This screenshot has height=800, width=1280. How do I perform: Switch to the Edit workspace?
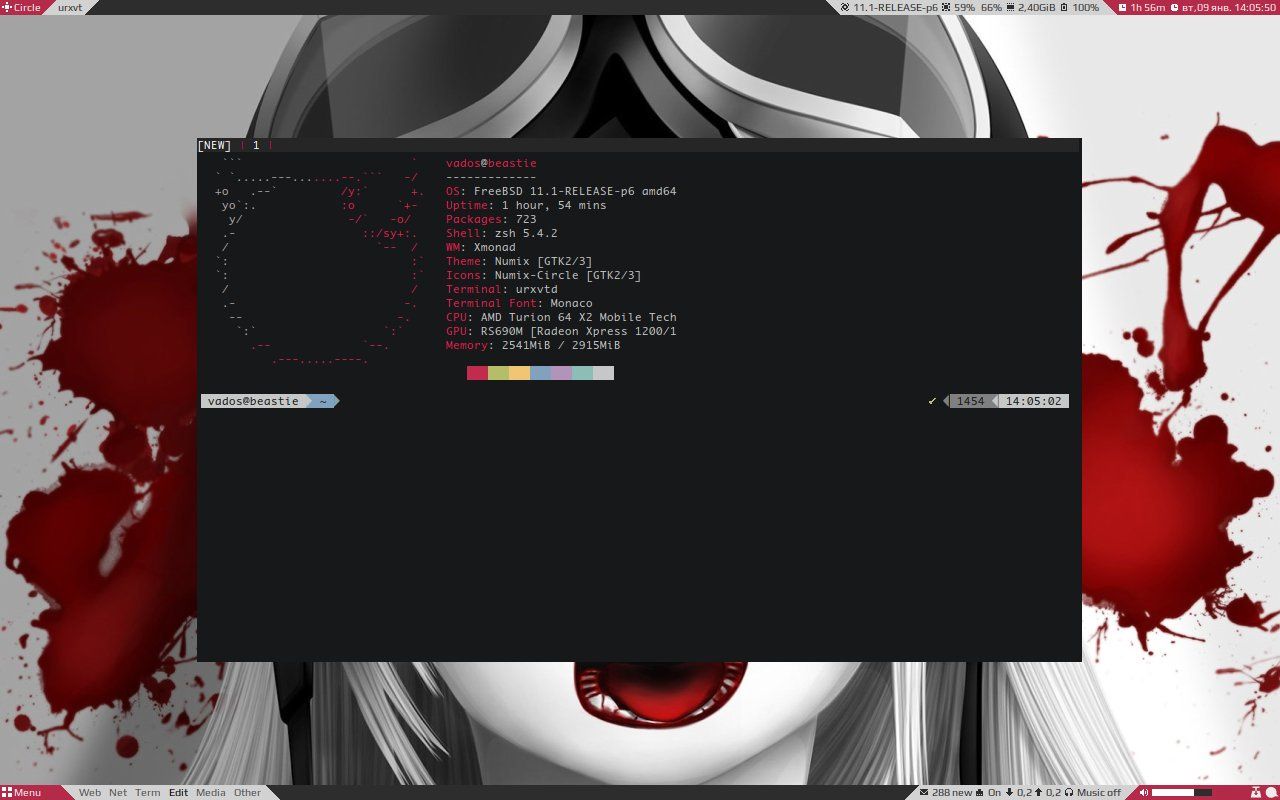pyautogui.click(x=178, y=792)
